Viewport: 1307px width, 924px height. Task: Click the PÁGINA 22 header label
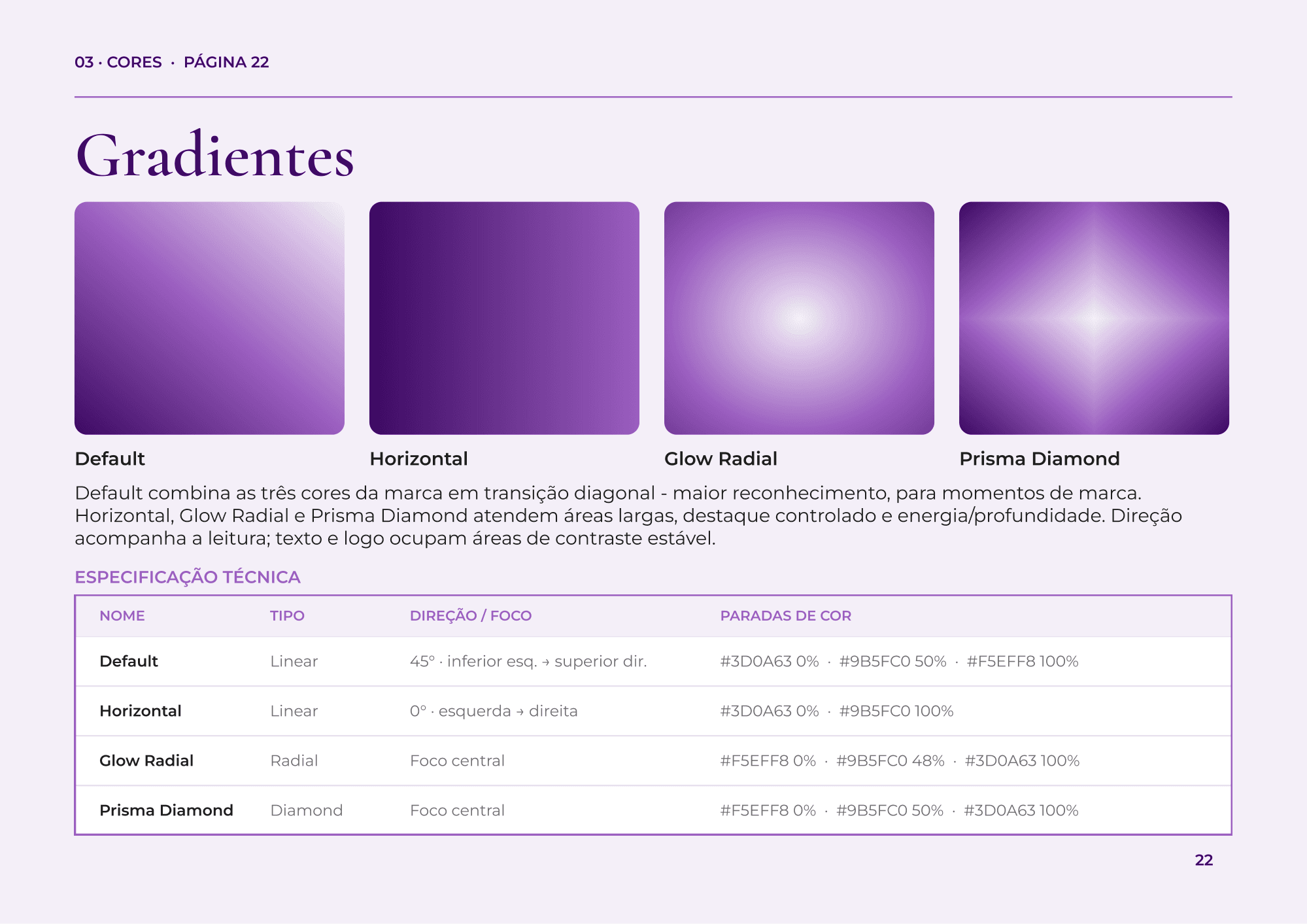point(226,62)
